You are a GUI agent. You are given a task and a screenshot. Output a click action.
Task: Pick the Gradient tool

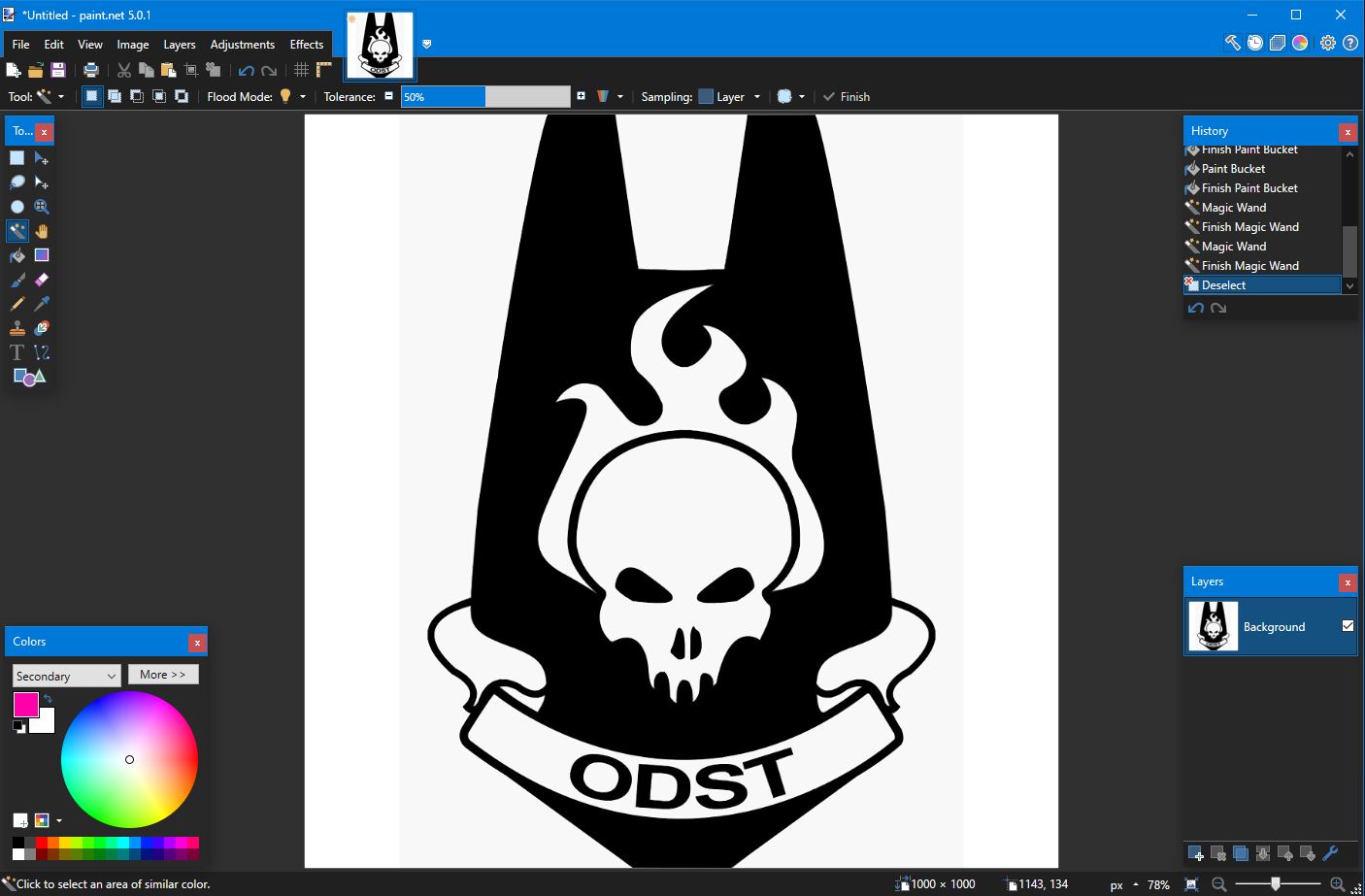pyautogui.click(x=42, y=255)
